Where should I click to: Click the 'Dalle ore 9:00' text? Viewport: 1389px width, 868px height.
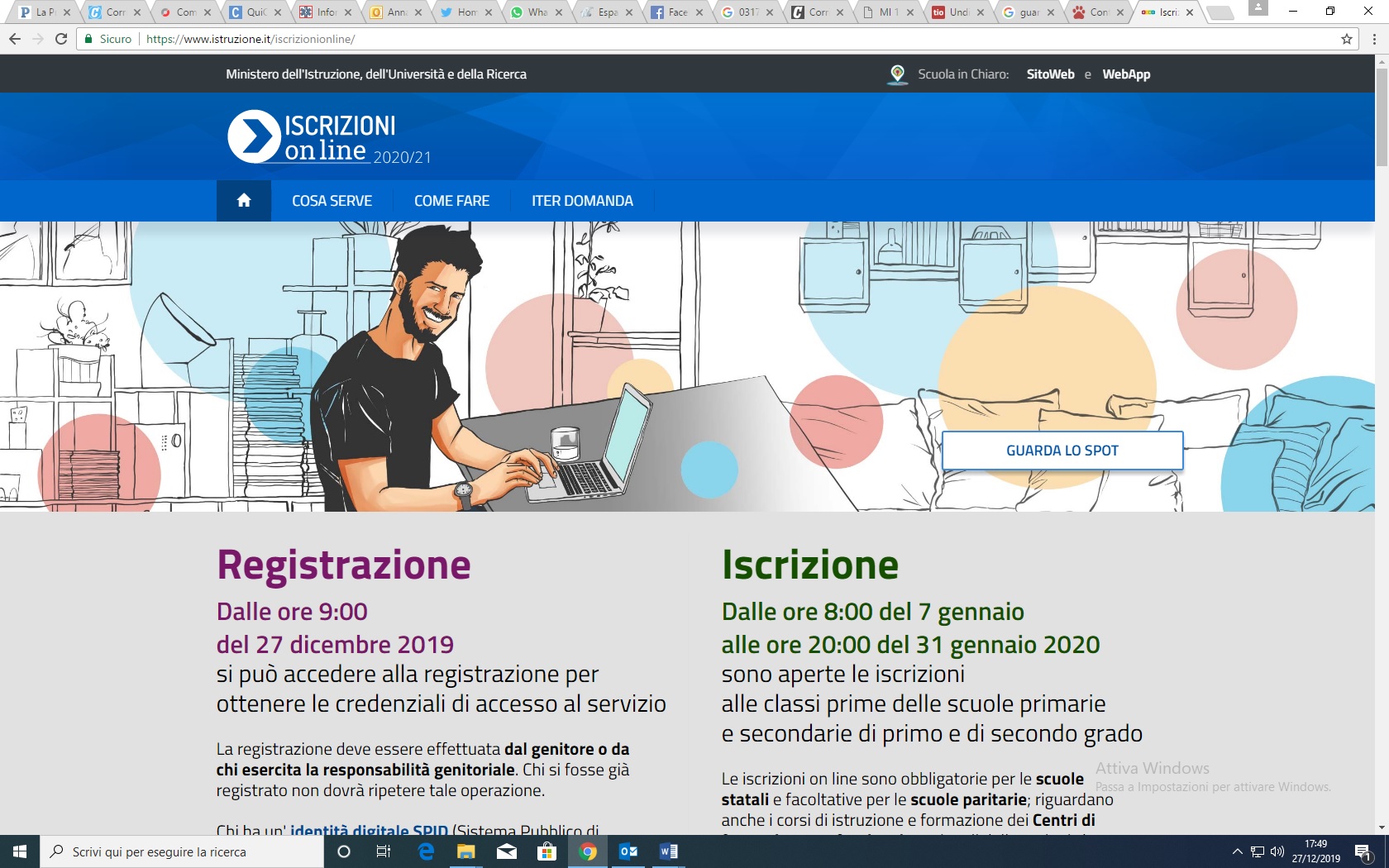[292, 612]
